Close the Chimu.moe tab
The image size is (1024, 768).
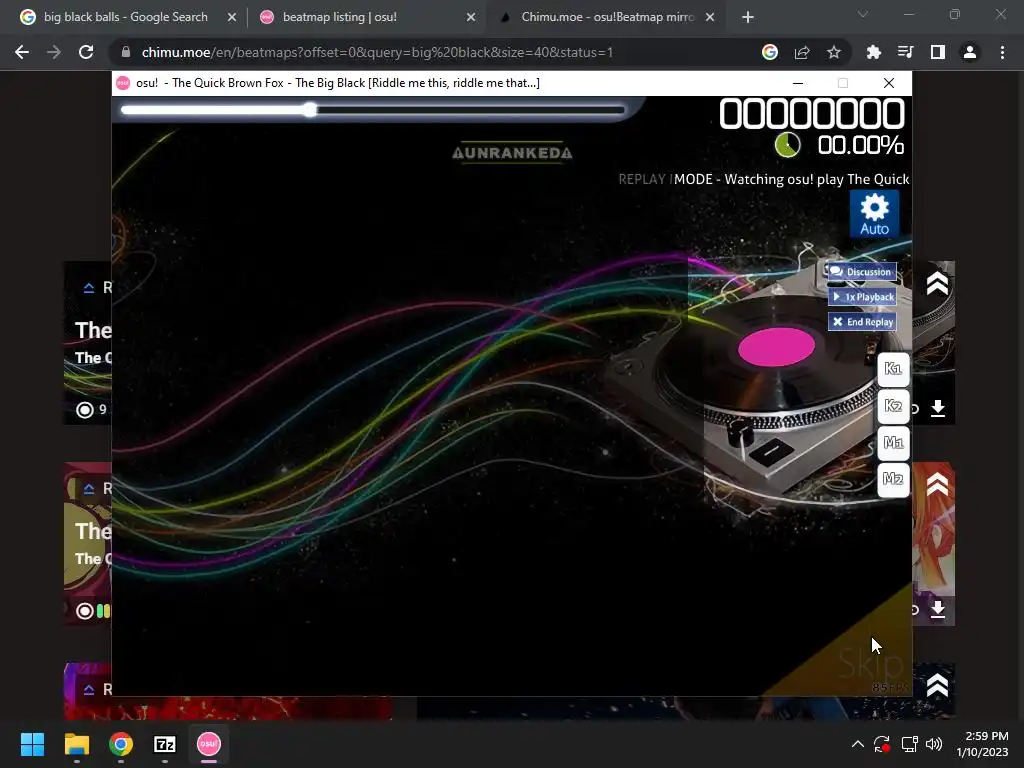coord(710,18)
